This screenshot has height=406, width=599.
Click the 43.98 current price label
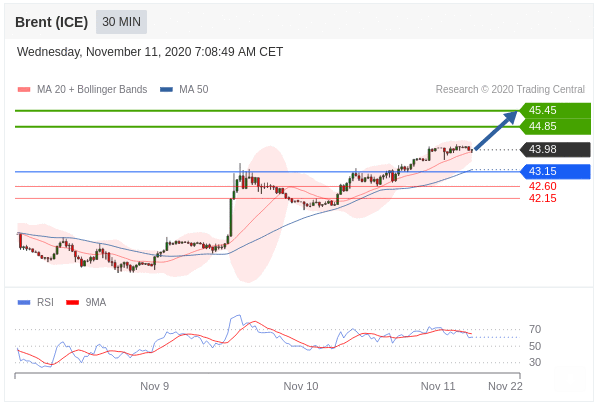pyautogui.click(x=555, y=149)
